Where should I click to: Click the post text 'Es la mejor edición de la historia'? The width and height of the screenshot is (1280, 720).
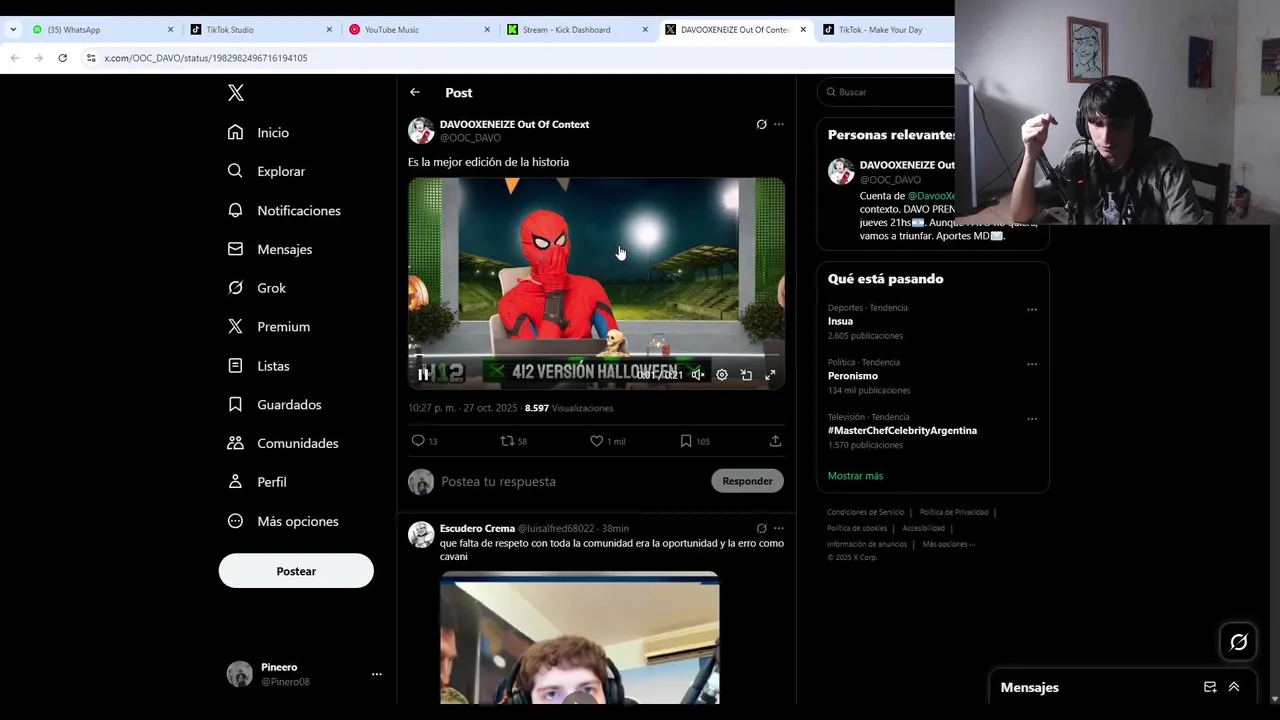coord(488,162)
